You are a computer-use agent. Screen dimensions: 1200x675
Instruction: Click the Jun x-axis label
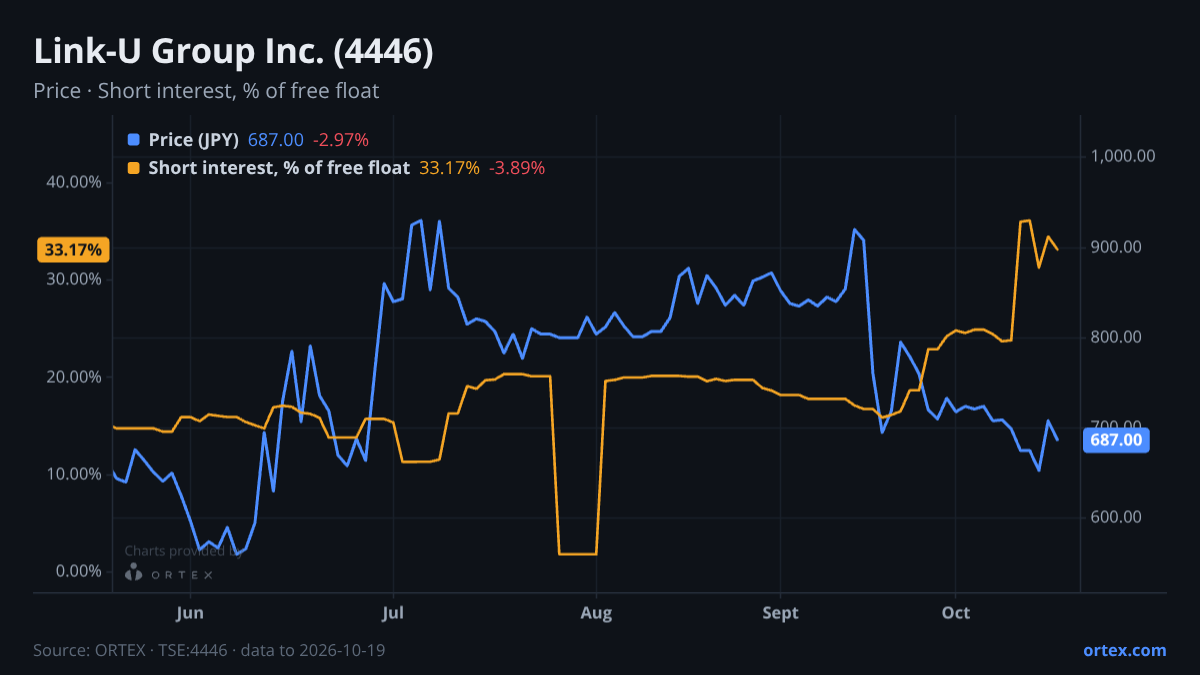pyautogui.click(x=190, y=613)
